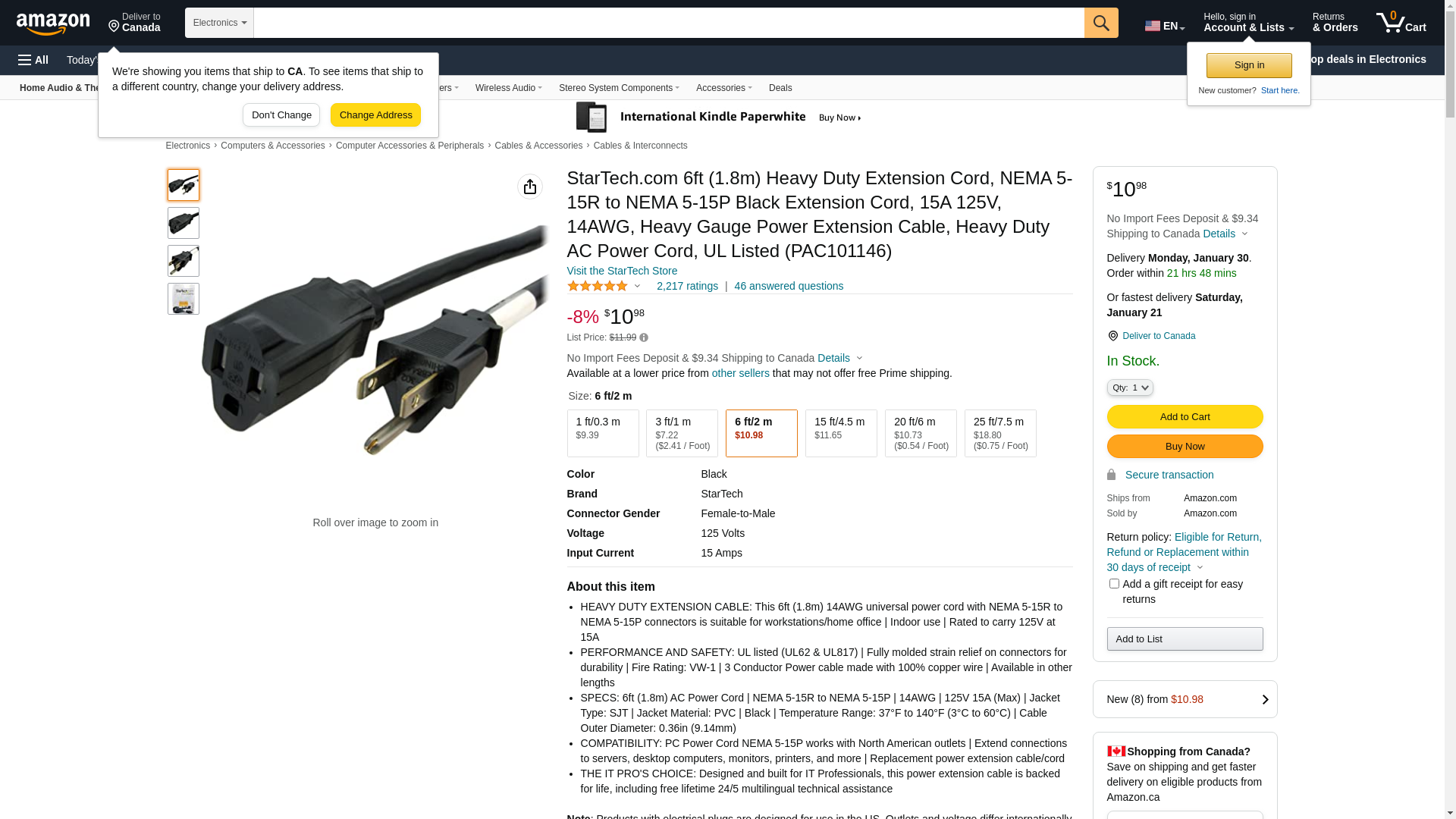Click the search magnifier button
Viewport: 1456px width, 819px height.
coord(1101,23)
